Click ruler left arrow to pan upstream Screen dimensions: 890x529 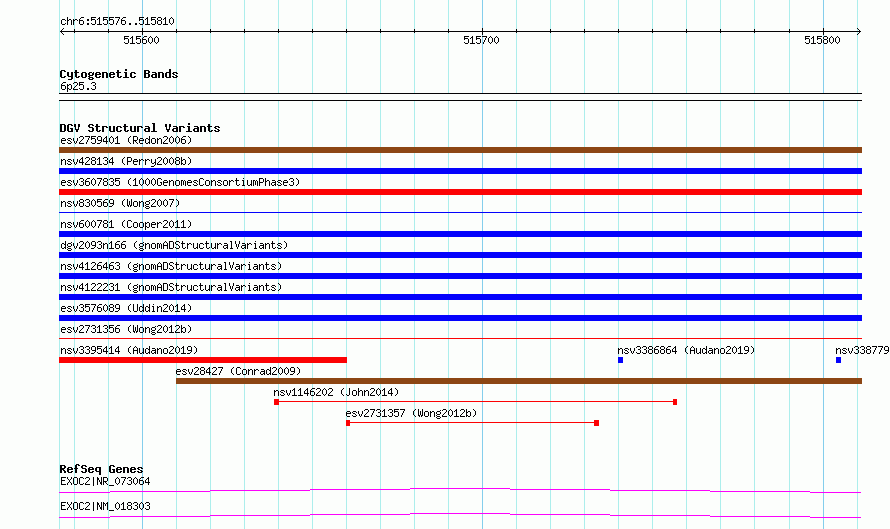pyautogui.click(x=62, y=32)
